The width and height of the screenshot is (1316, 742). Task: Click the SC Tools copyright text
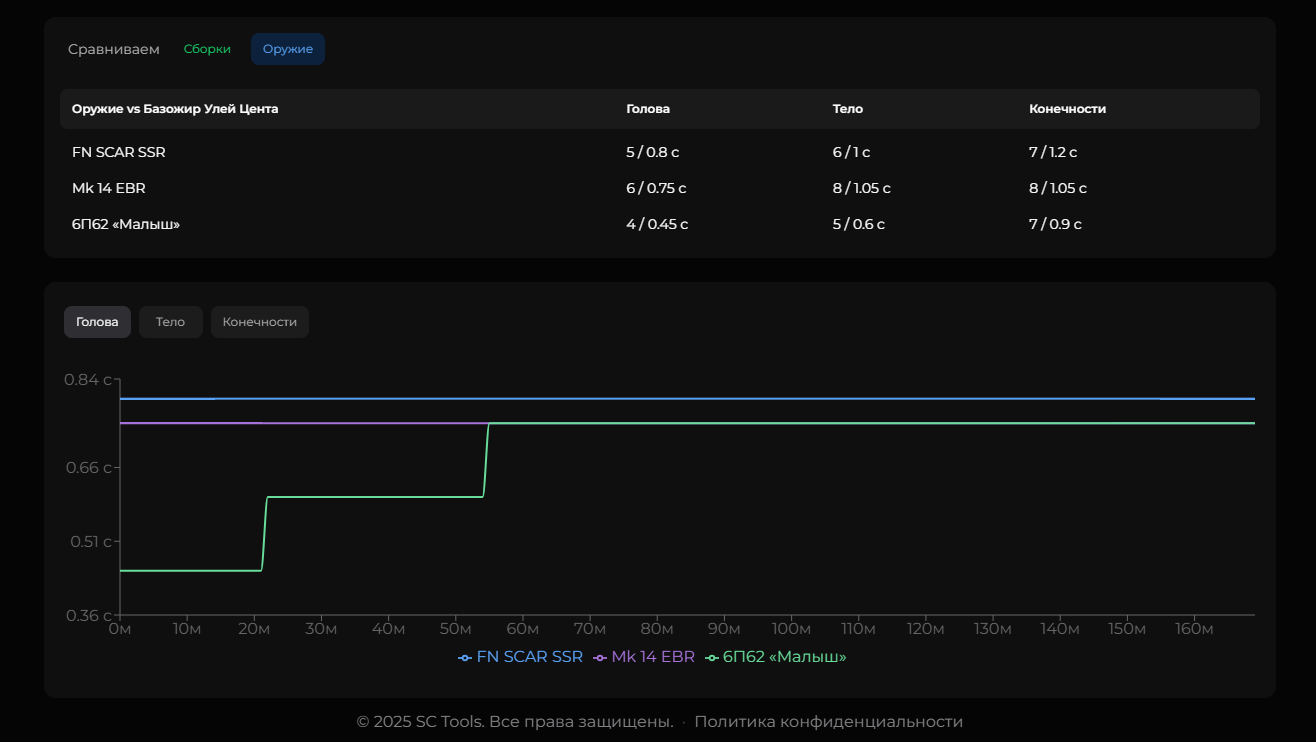515,722
